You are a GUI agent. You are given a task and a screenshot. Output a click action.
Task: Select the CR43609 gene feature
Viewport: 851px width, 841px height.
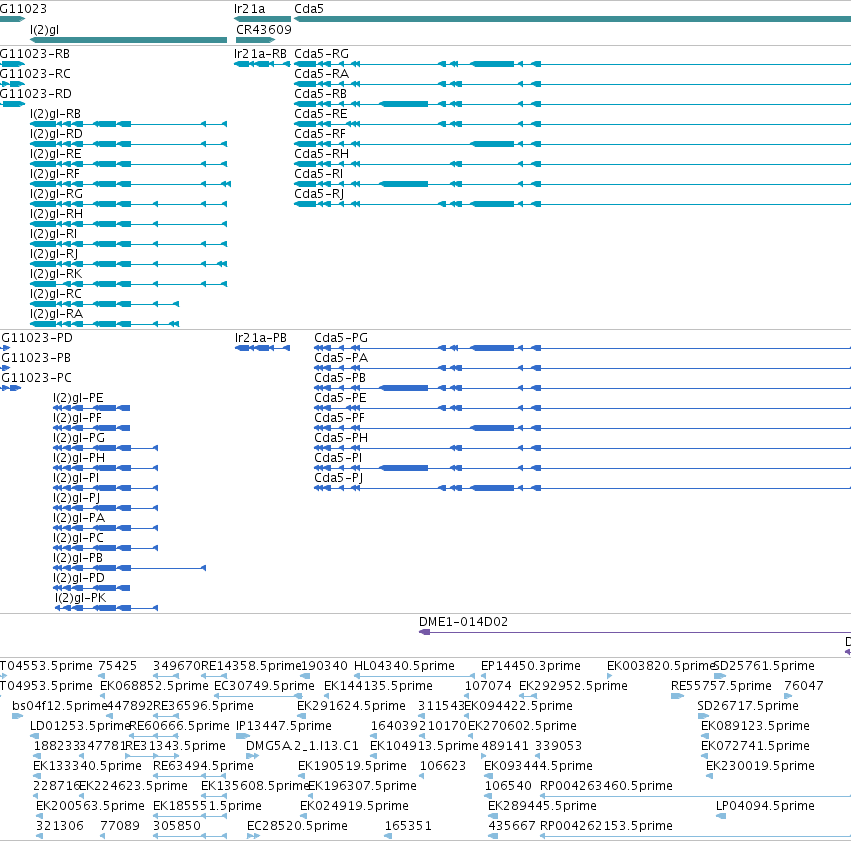point(256,40)
